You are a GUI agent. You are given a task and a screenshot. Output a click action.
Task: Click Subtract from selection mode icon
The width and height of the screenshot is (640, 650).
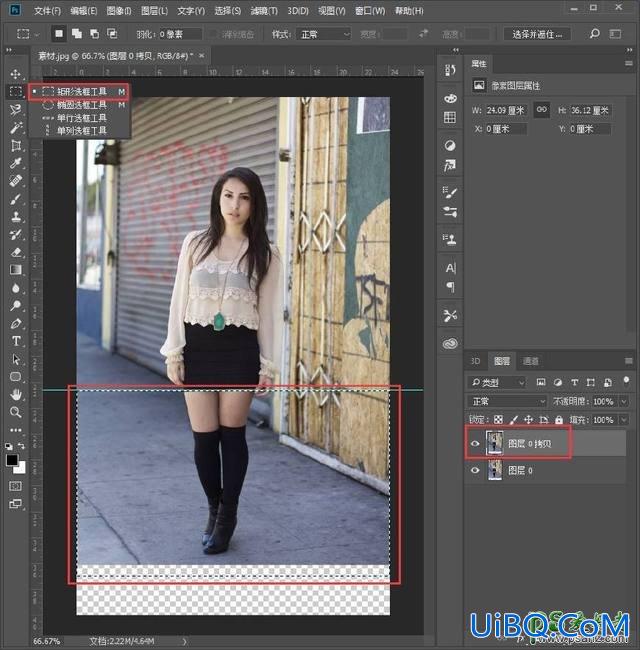point(95,34)
